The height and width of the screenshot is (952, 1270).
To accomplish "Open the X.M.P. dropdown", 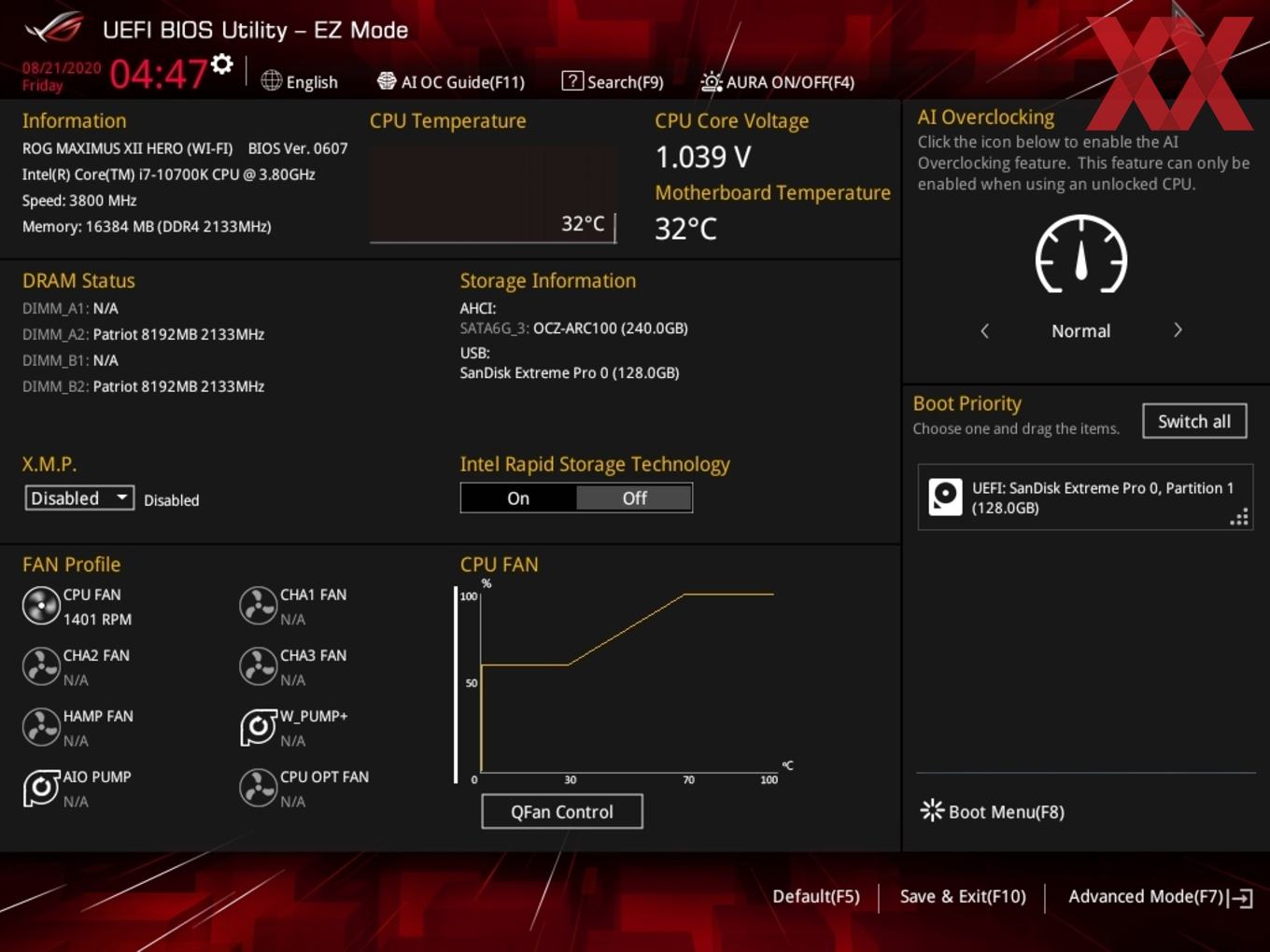I will 79,498.
